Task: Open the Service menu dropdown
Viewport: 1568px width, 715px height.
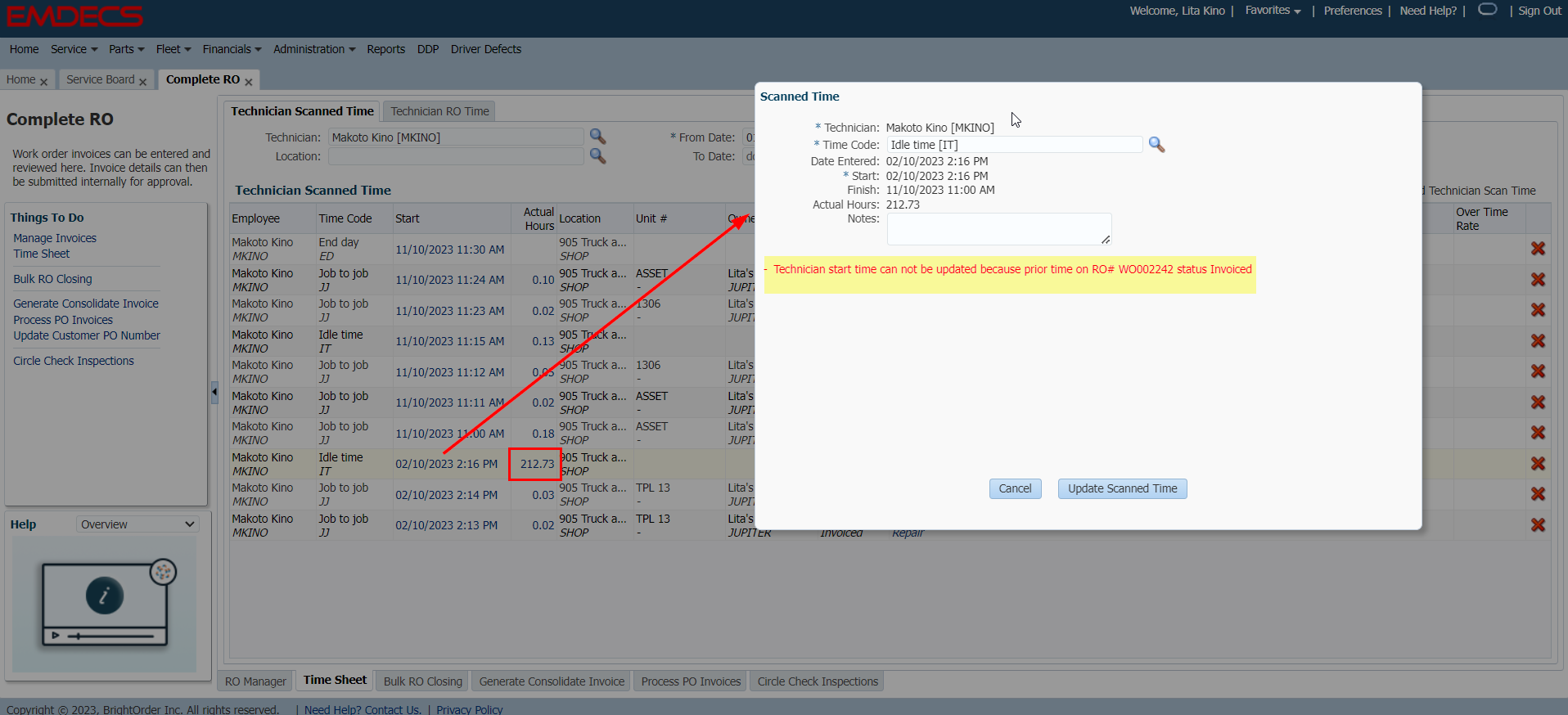Action: [x=74, y=49]
